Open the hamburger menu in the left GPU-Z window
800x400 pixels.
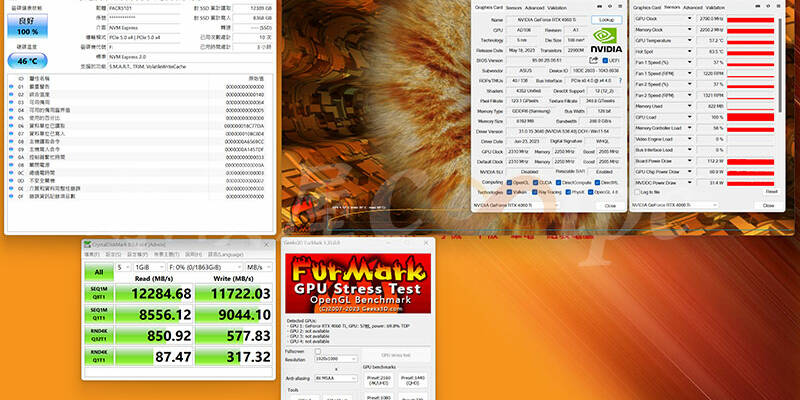[620, 7]
